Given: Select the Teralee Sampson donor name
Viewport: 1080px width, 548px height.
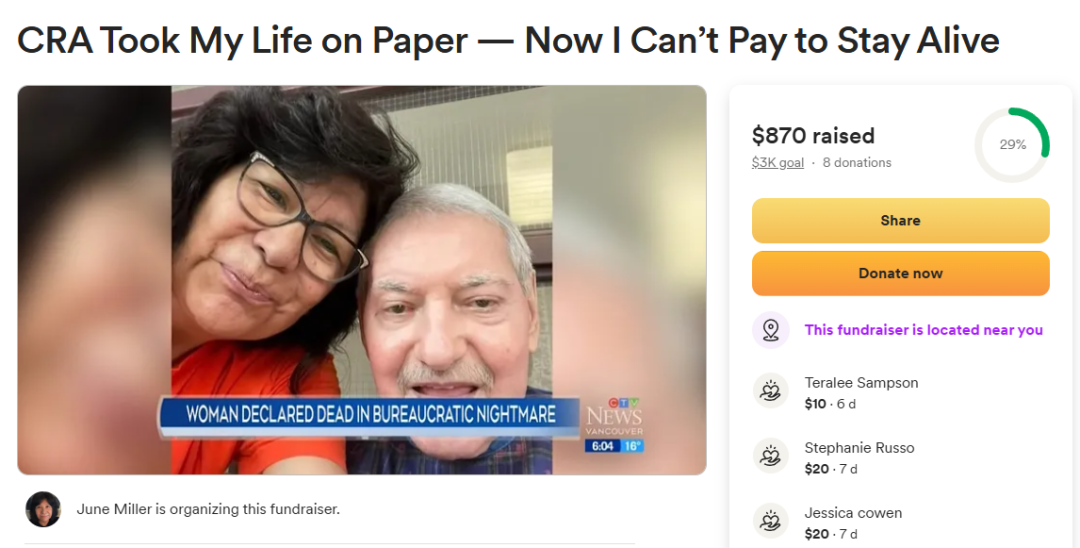Looking at the screenshot, I should tap(861, 383).
